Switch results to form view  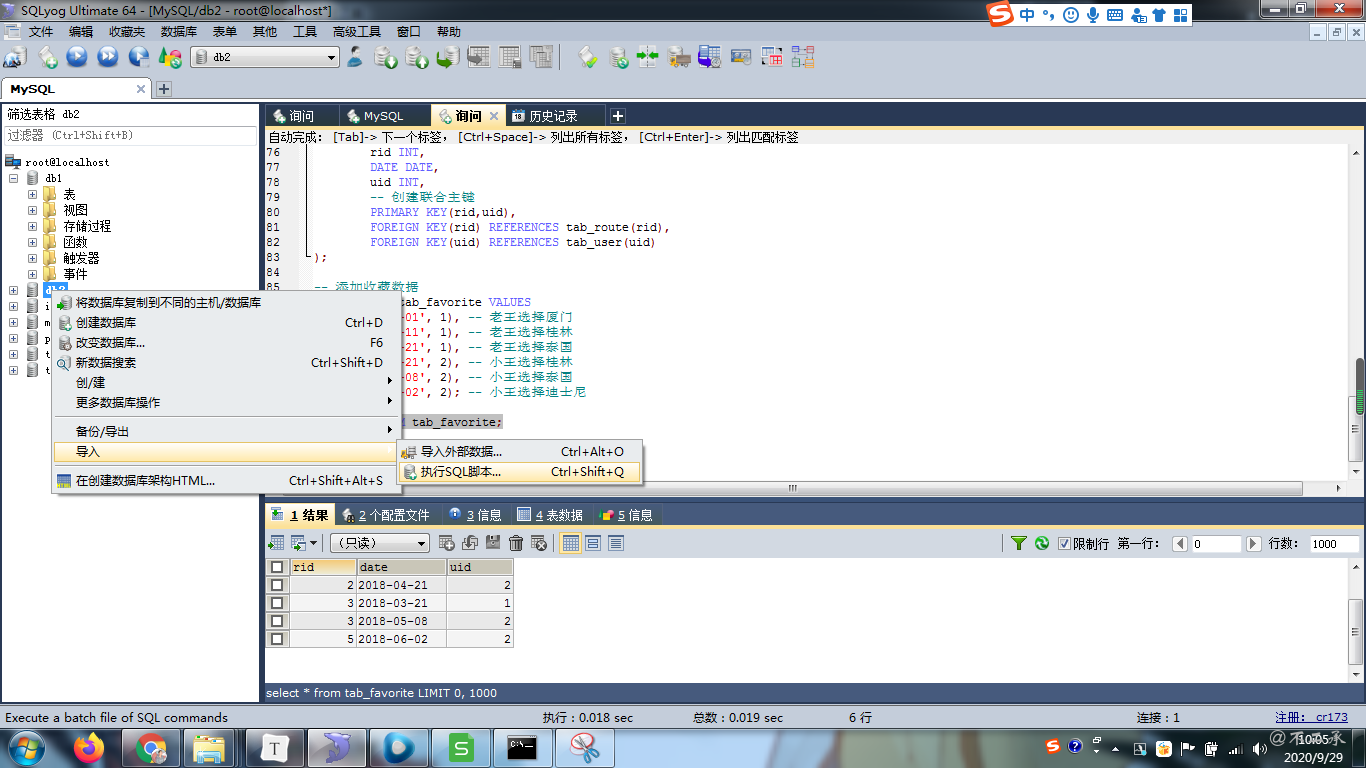click(593, 543)
